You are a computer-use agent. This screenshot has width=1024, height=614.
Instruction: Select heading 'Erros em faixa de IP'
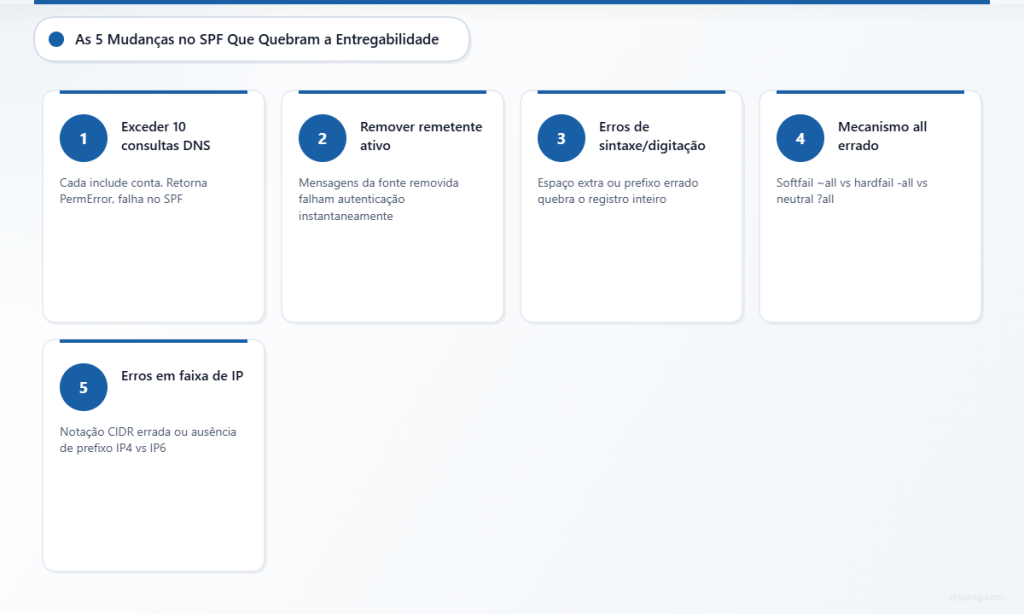coord(182,376)
